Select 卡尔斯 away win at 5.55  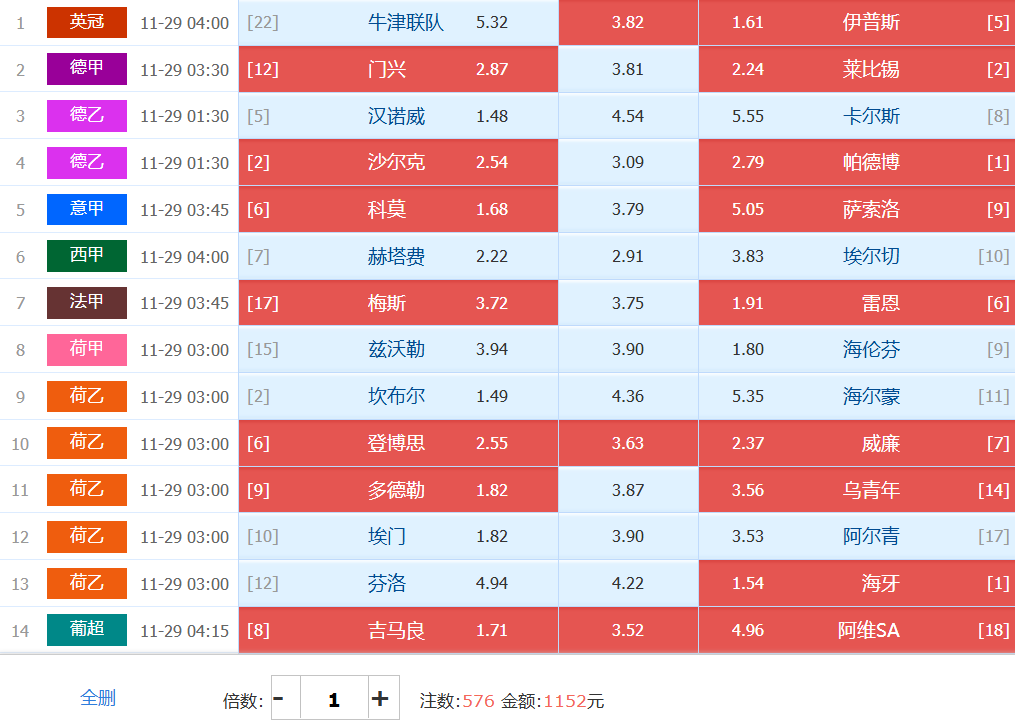coord(856,116)
